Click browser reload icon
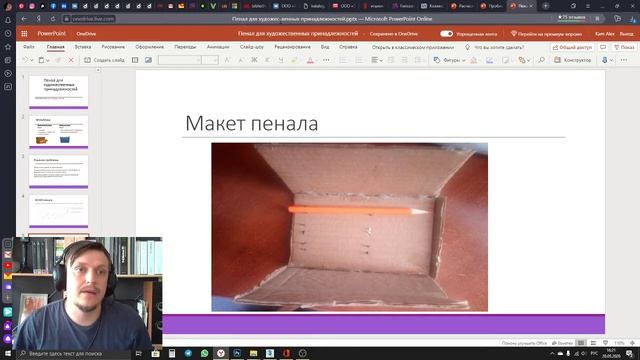The width and height of the screenshot is (640, 360). 53,19
